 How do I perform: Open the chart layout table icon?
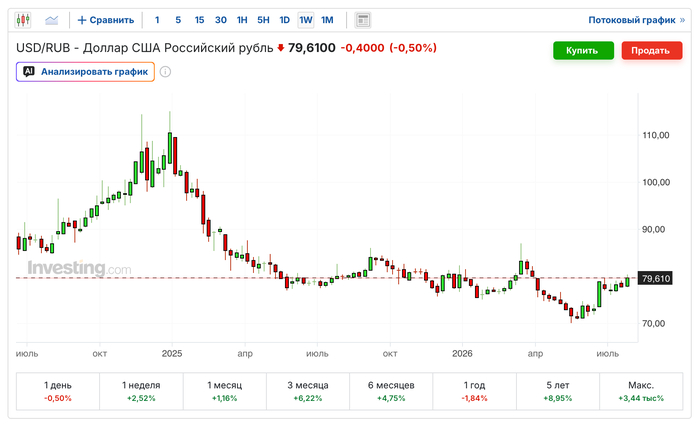click(x=363, y=20)
